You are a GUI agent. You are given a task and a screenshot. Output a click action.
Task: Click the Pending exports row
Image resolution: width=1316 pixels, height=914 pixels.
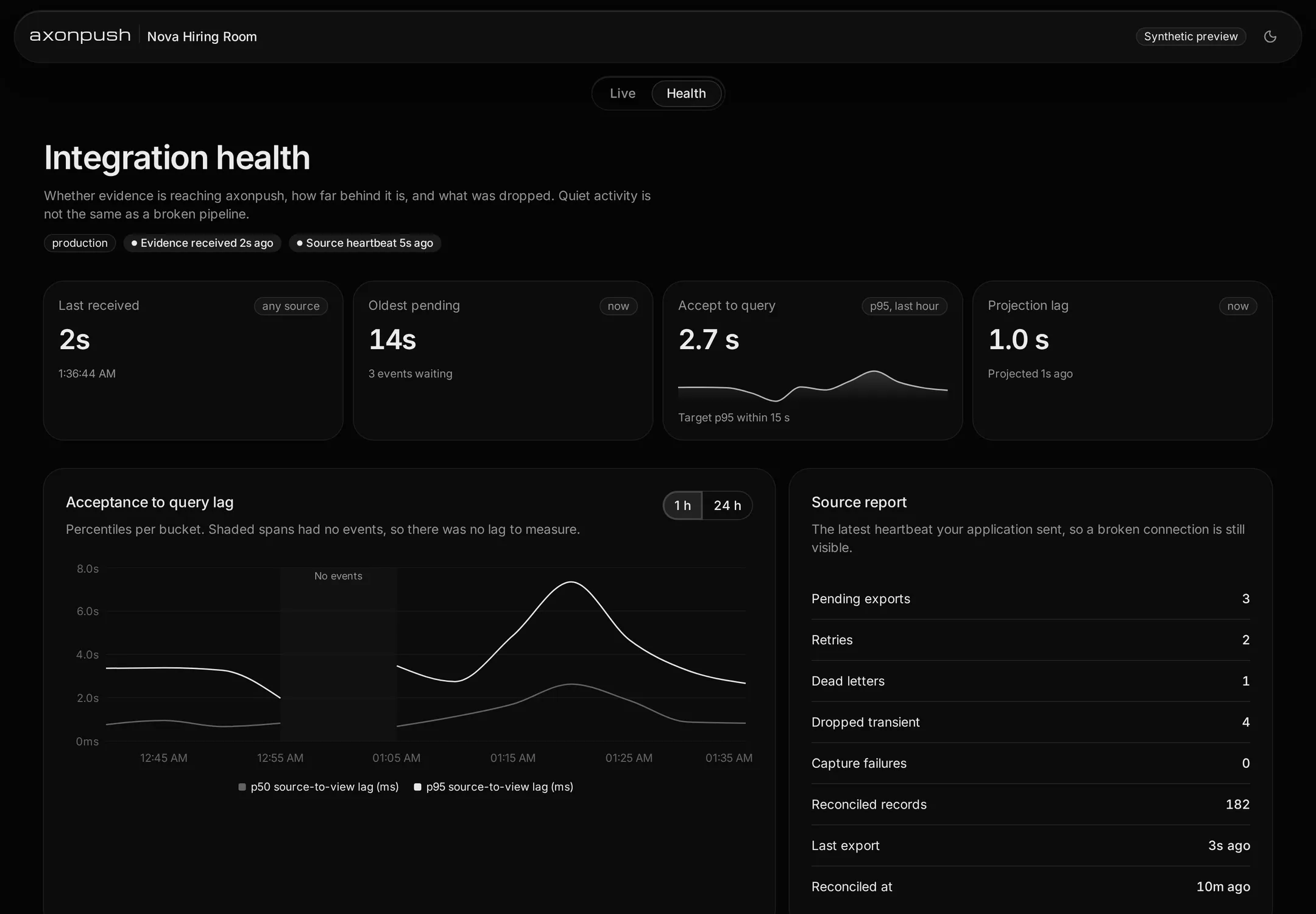[1031, 599]
